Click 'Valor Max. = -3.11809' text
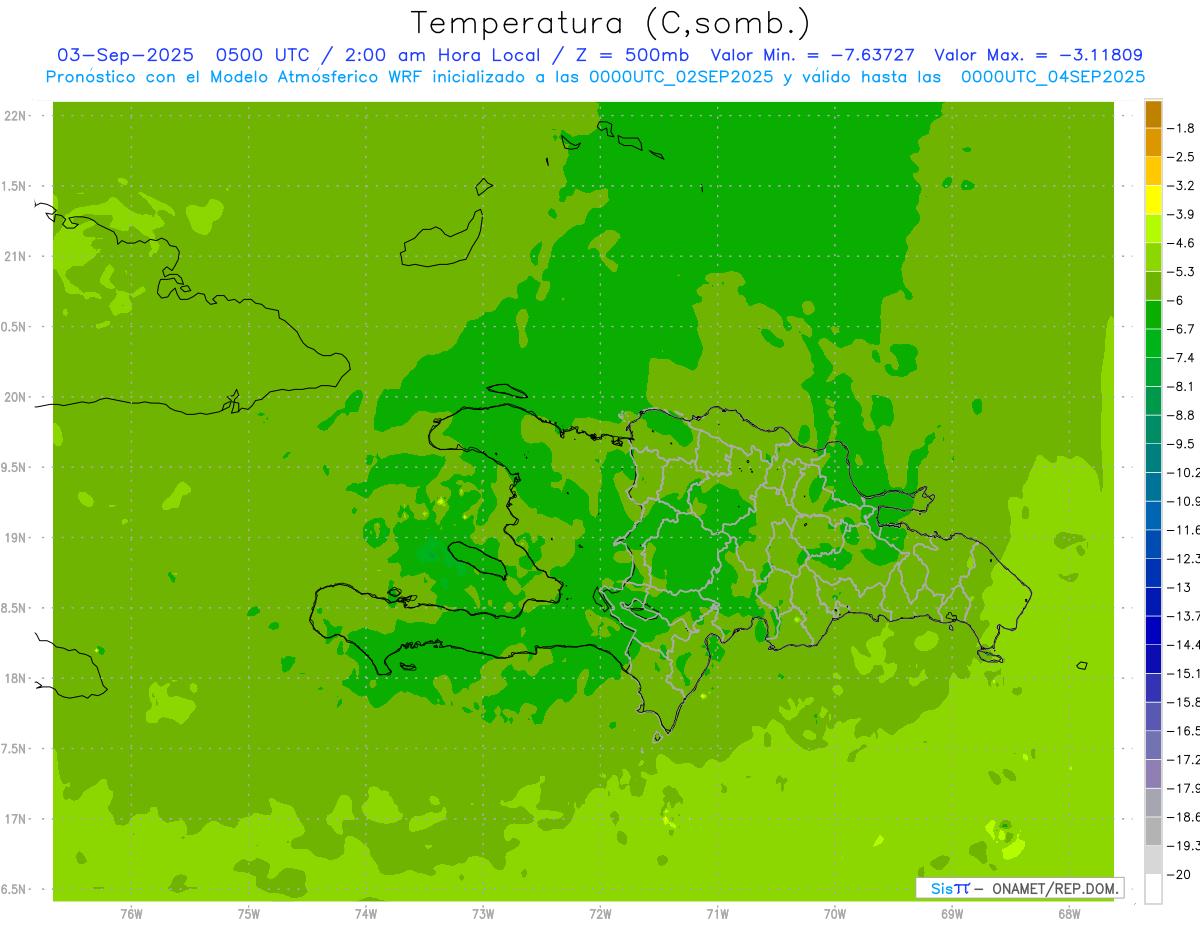Screen dimensions: 1200x927 coord(1038,55)
